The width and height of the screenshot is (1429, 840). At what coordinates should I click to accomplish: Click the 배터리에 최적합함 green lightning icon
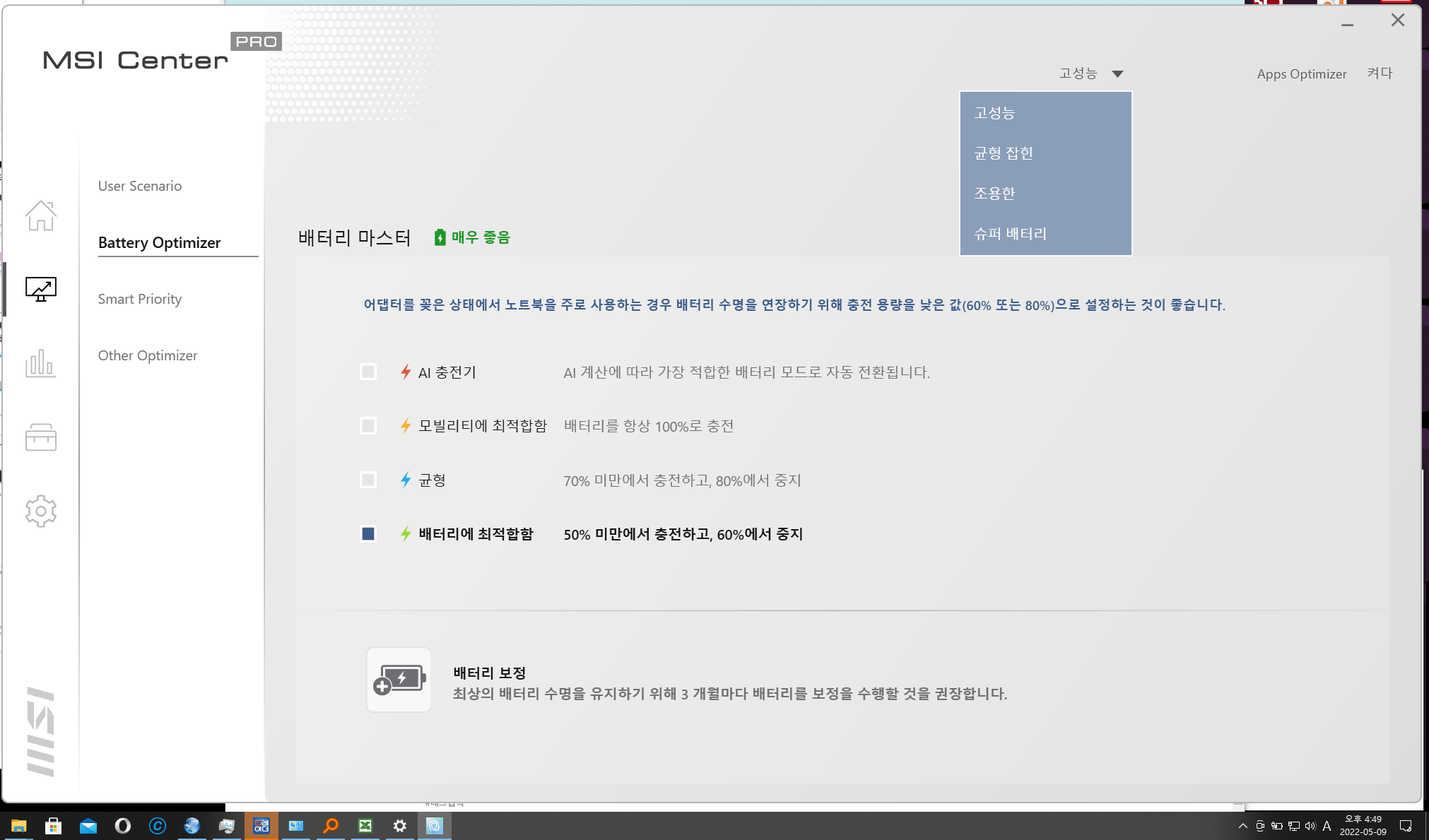click(406, 533)
